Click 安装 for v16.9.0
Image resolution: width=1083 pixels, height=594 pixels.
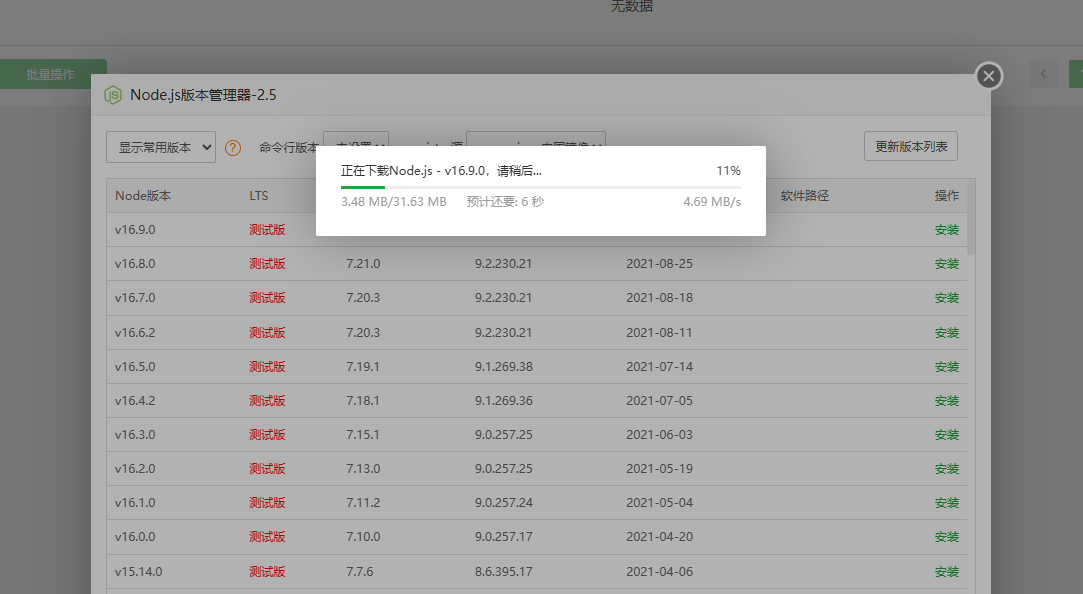[x=946, y=230]
